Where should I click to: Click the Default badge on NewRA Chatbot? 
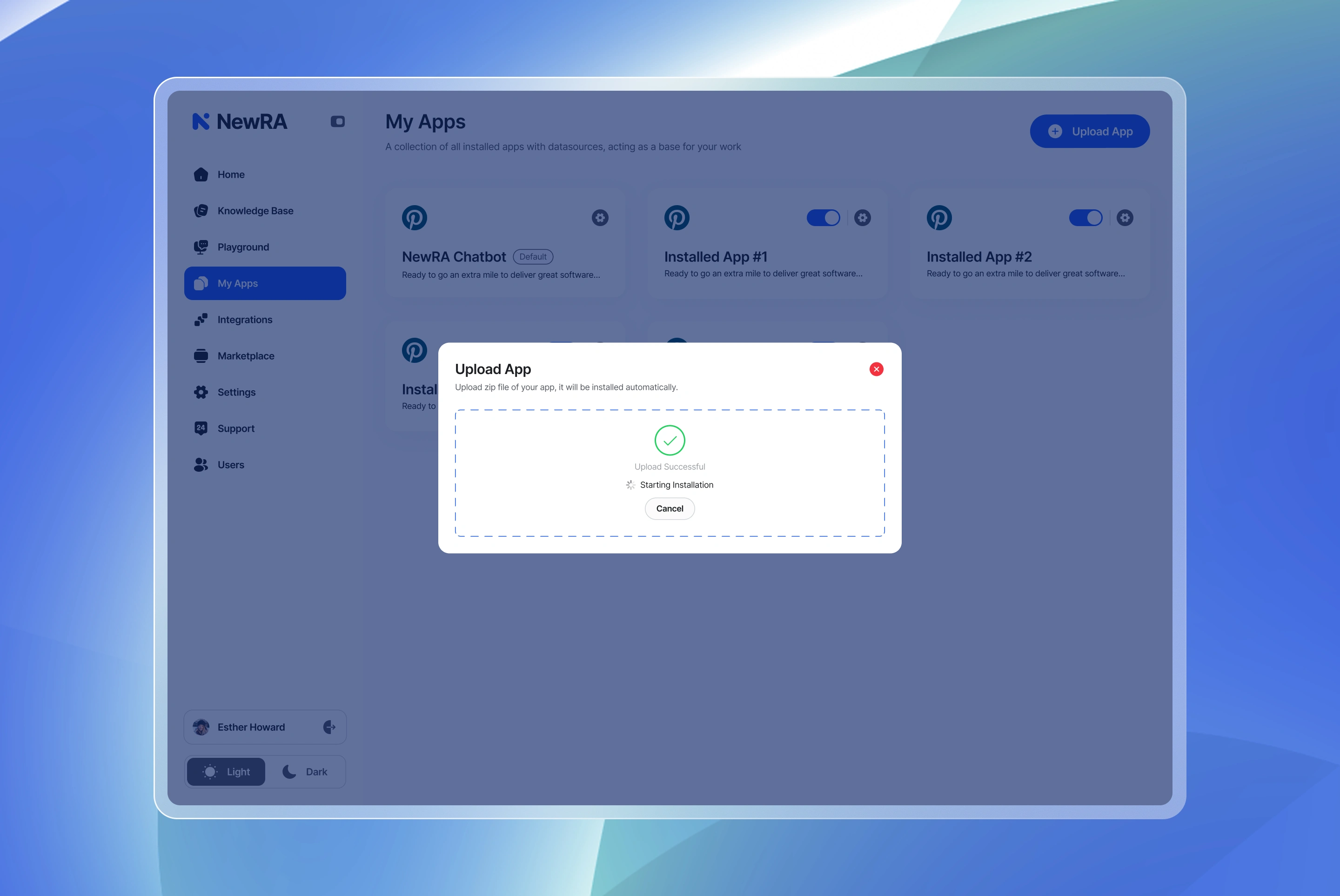(533, 257)
